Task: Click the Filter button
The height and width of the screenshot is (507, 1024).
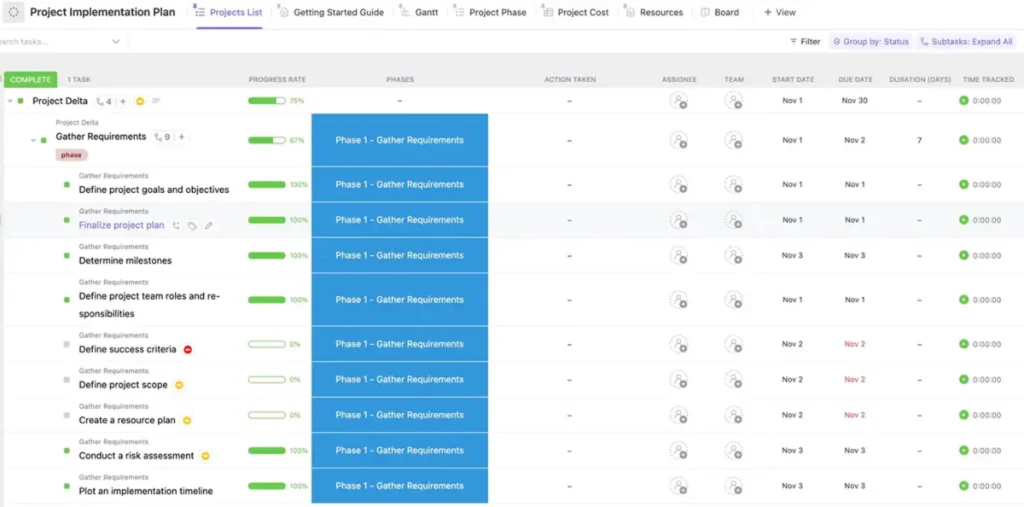Action: coord(805,42)
